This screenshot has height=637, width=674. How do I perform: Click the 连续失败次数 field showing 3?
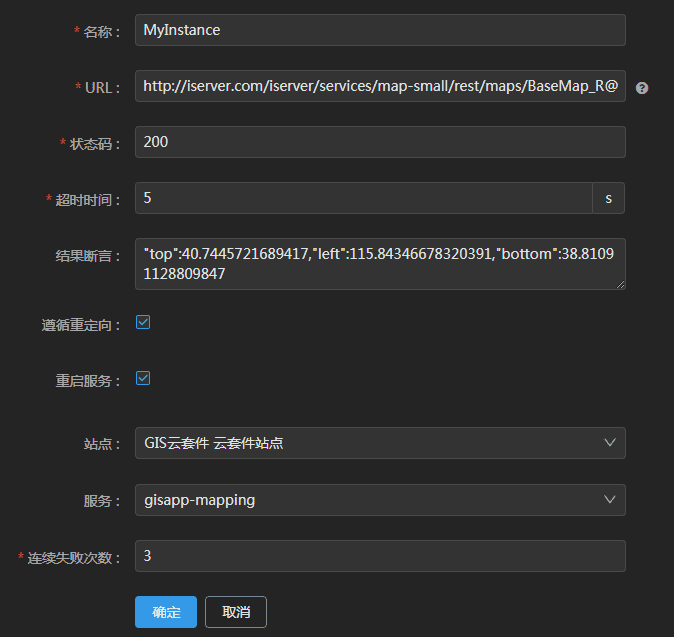click(x=380, y=556)
